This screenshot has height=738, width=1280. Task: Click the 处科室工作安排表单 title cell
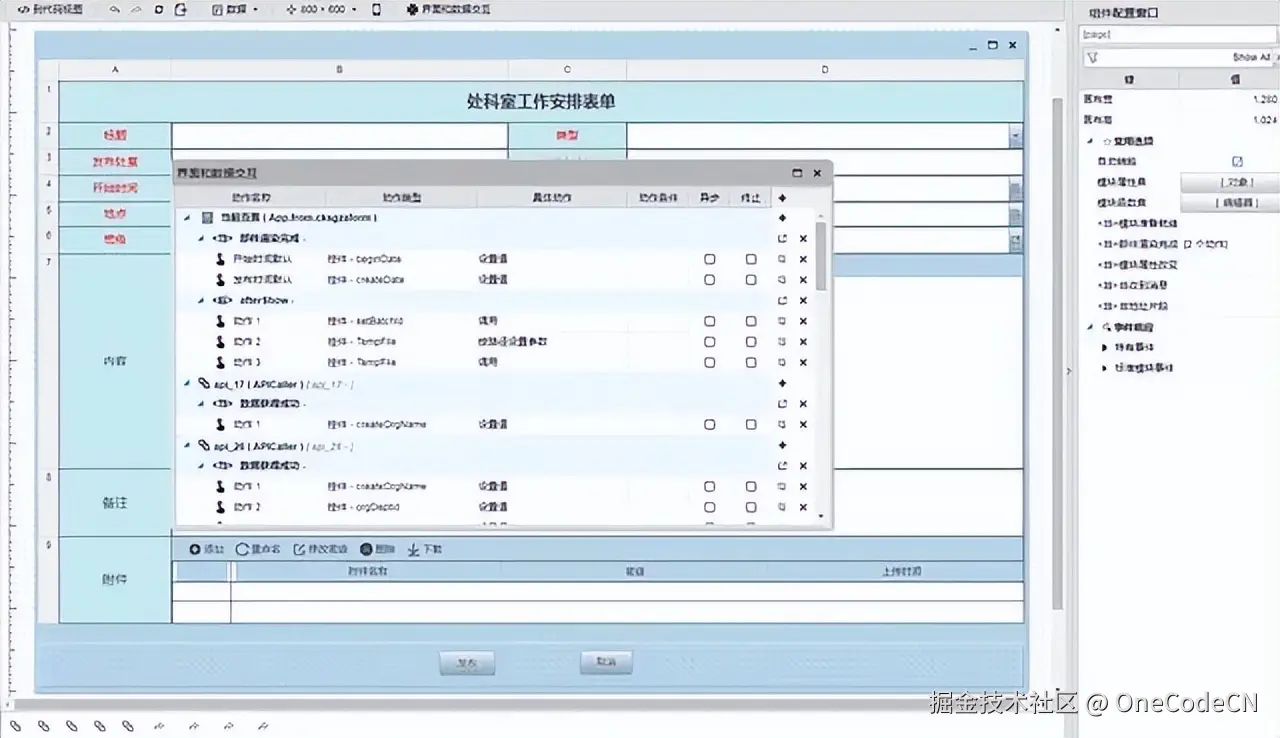coord(541,101)
